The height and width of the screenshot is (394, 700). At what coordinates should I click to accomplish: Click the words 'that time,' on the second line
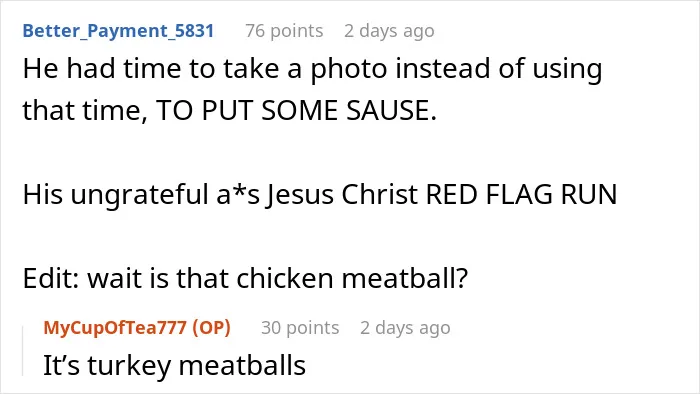click(85, 111)
